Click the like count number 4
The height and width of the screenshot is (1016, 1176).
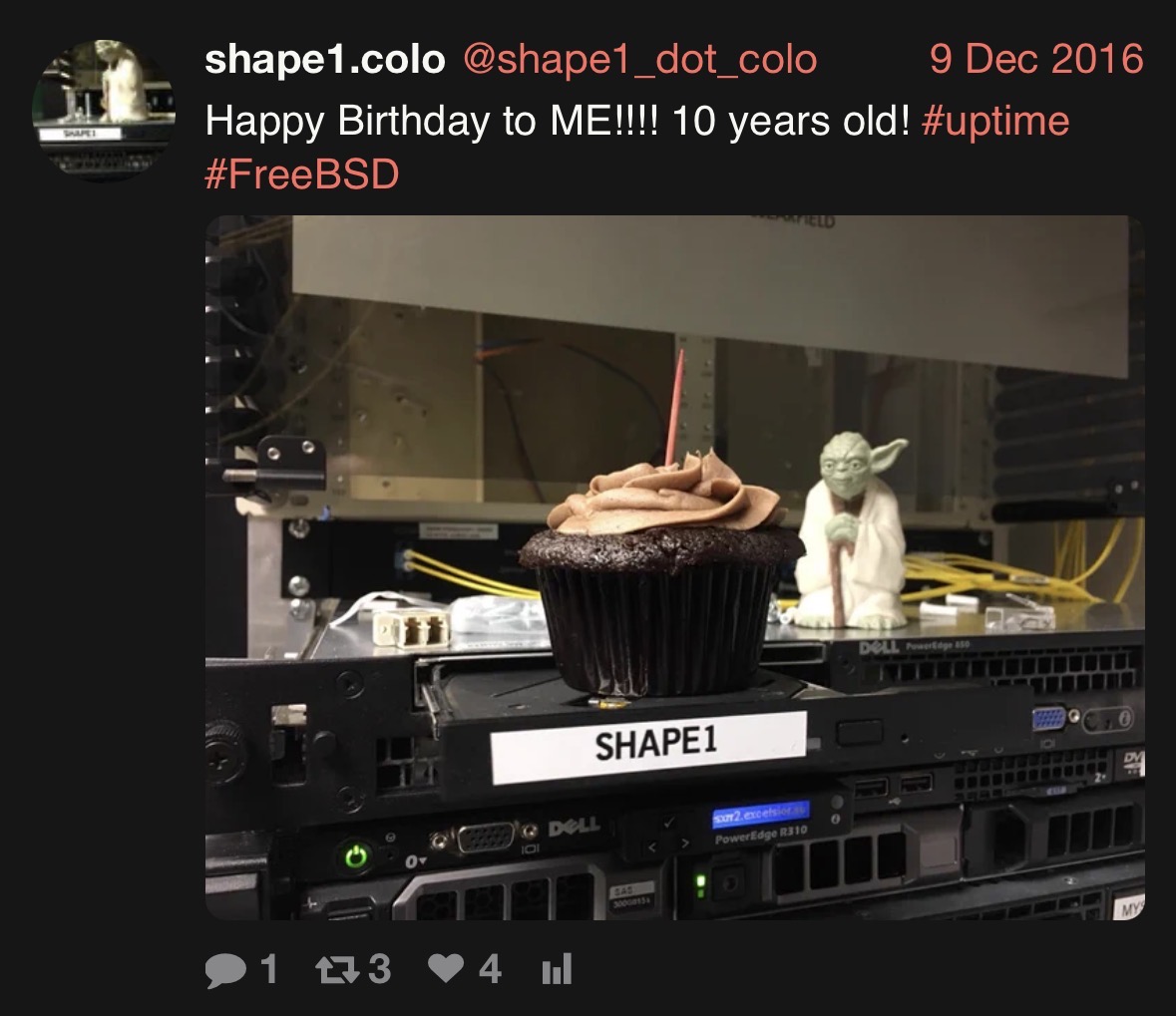pos(490,969)
